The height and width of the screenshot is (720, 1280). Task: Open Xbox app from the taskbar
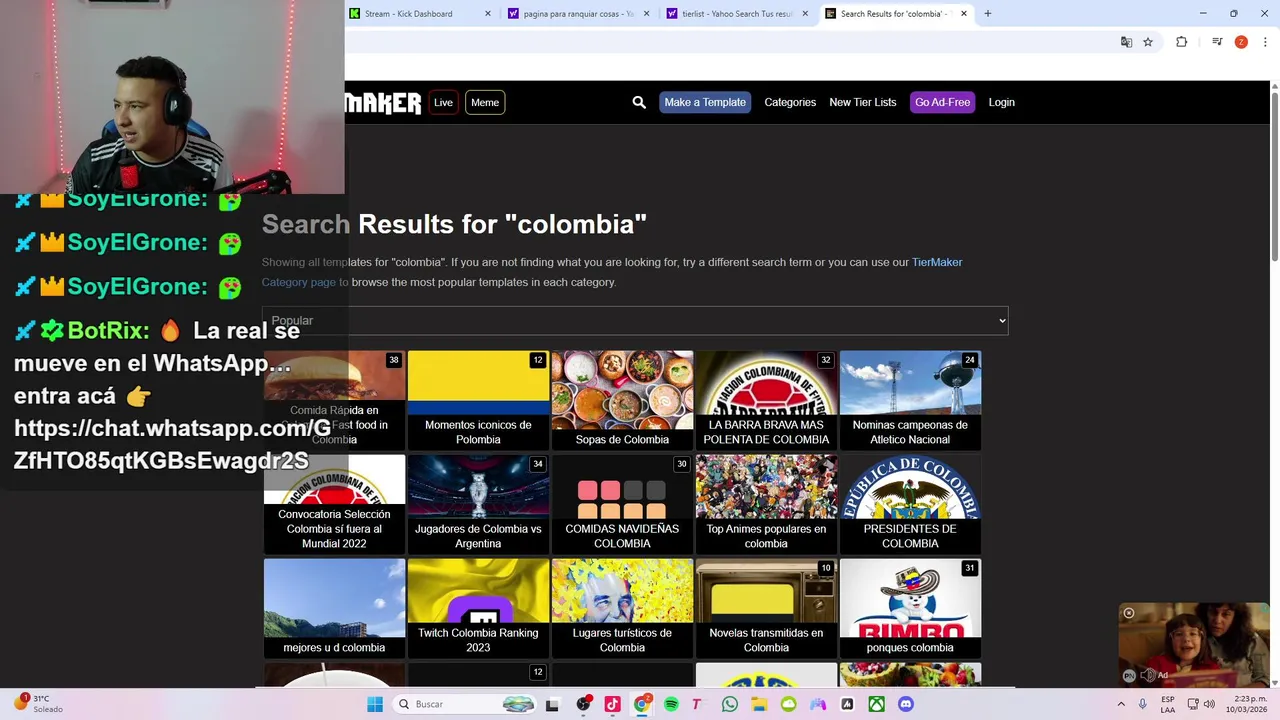pyautogui.click(x=876, y=704)
